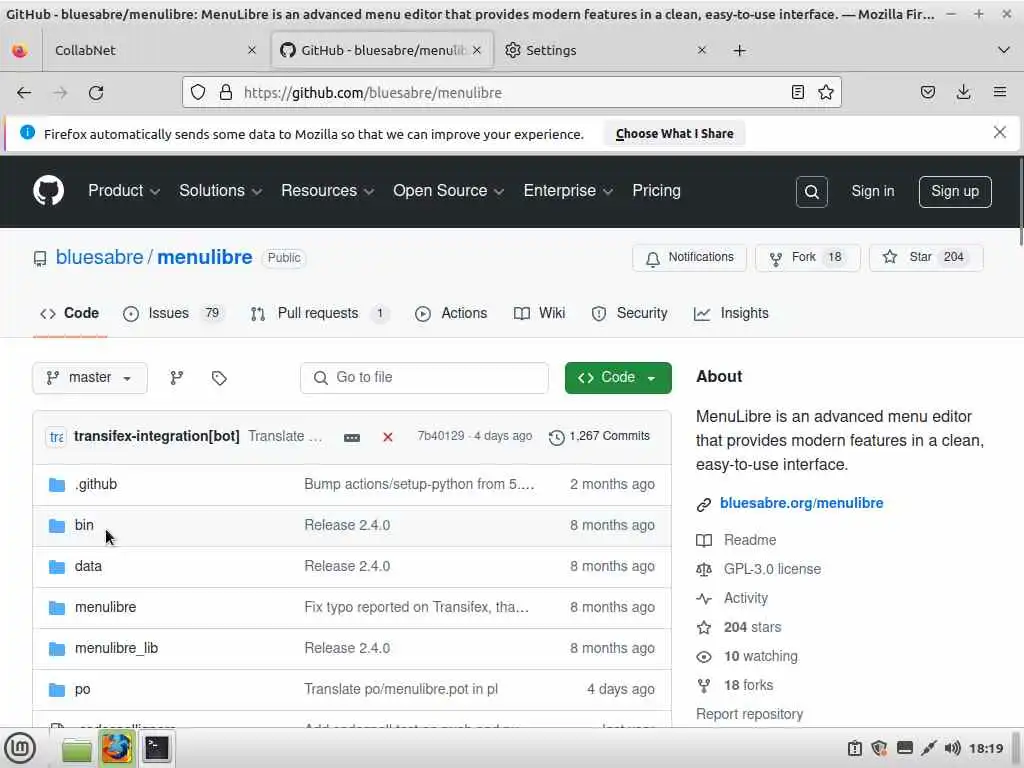Click Choose What I Share button

[x=675, y=133]
